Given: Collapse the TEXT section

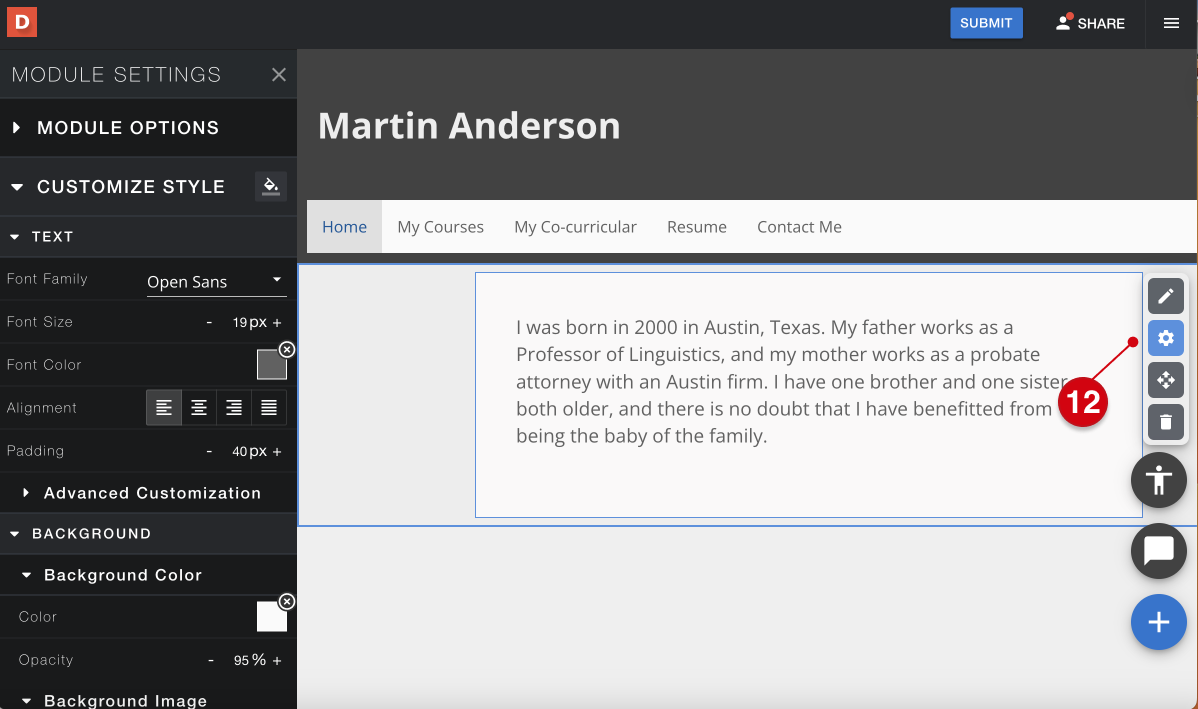Looking at the screenshot, I should (148, 237).
